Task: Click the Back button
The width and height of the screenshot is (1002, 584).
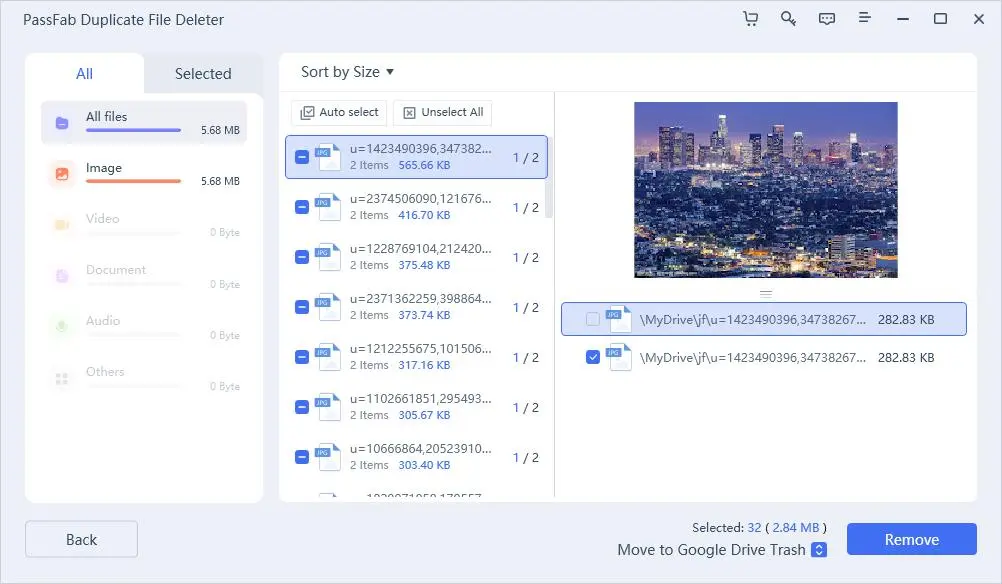Action: pos(81,539)
